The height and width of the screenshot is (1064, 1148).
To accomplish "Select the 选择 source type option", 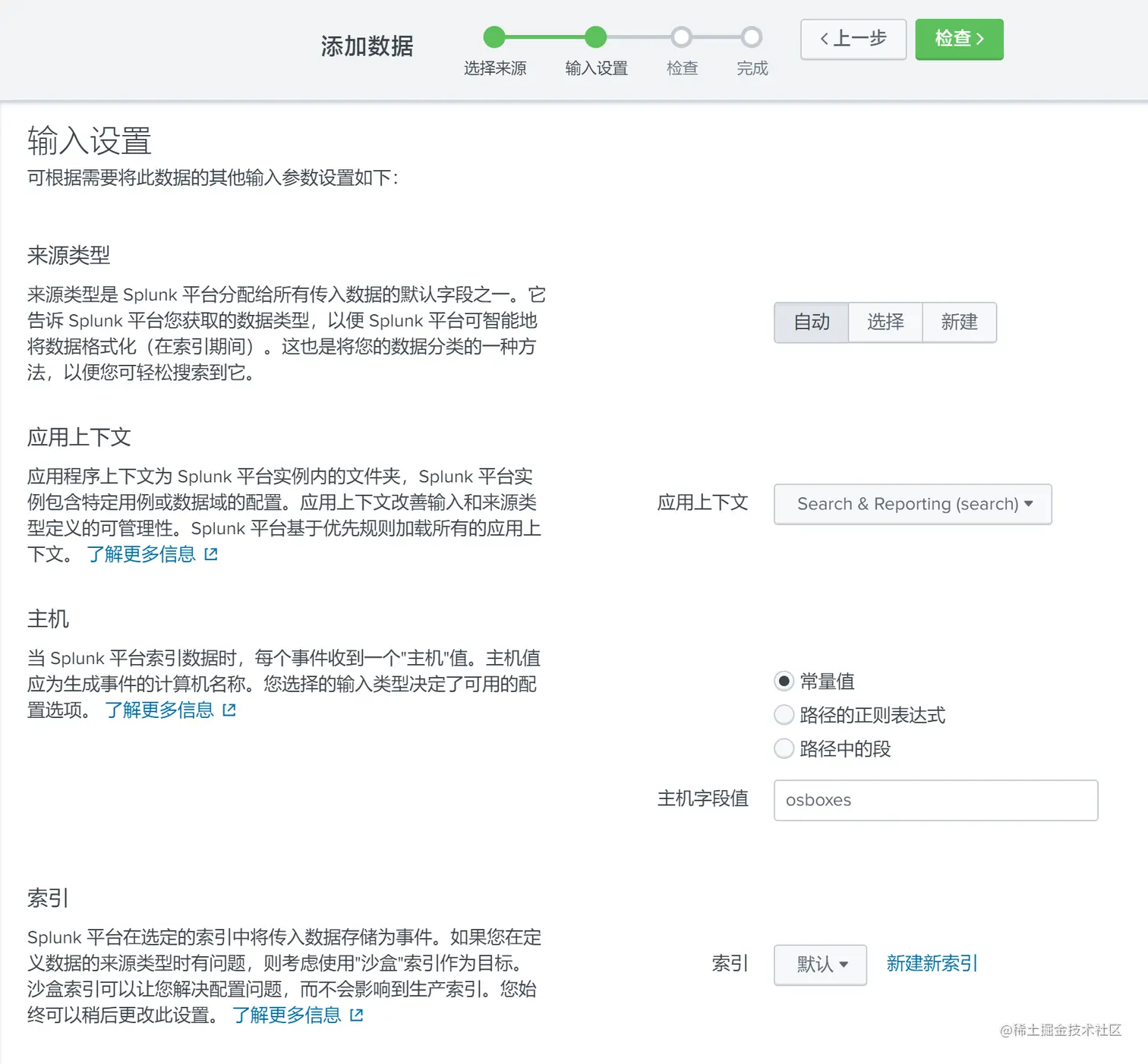I will [x=885, y=323].
